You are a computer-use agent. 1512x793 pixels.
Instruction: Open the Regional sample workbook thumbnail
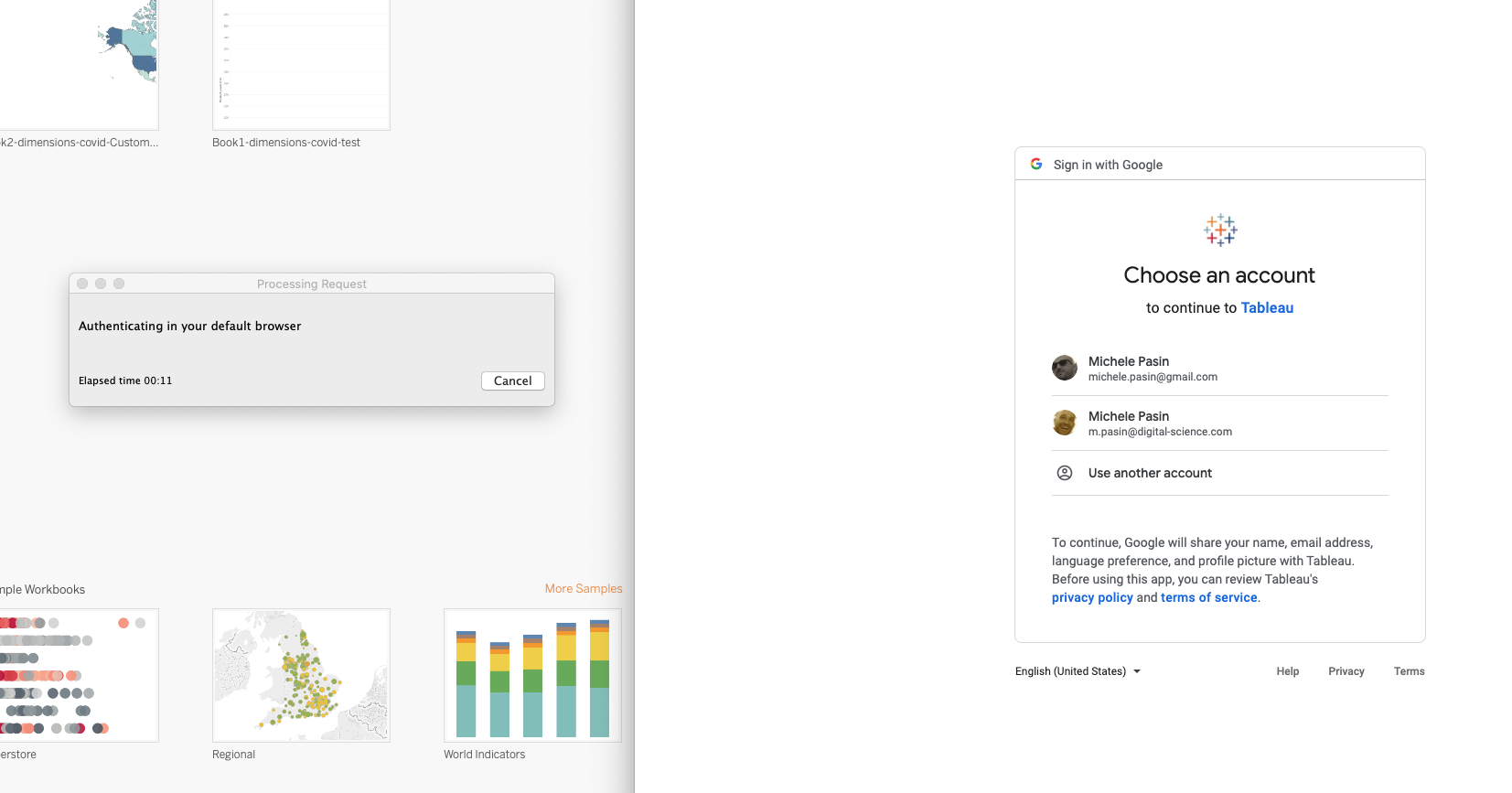(x=301, y=675)
